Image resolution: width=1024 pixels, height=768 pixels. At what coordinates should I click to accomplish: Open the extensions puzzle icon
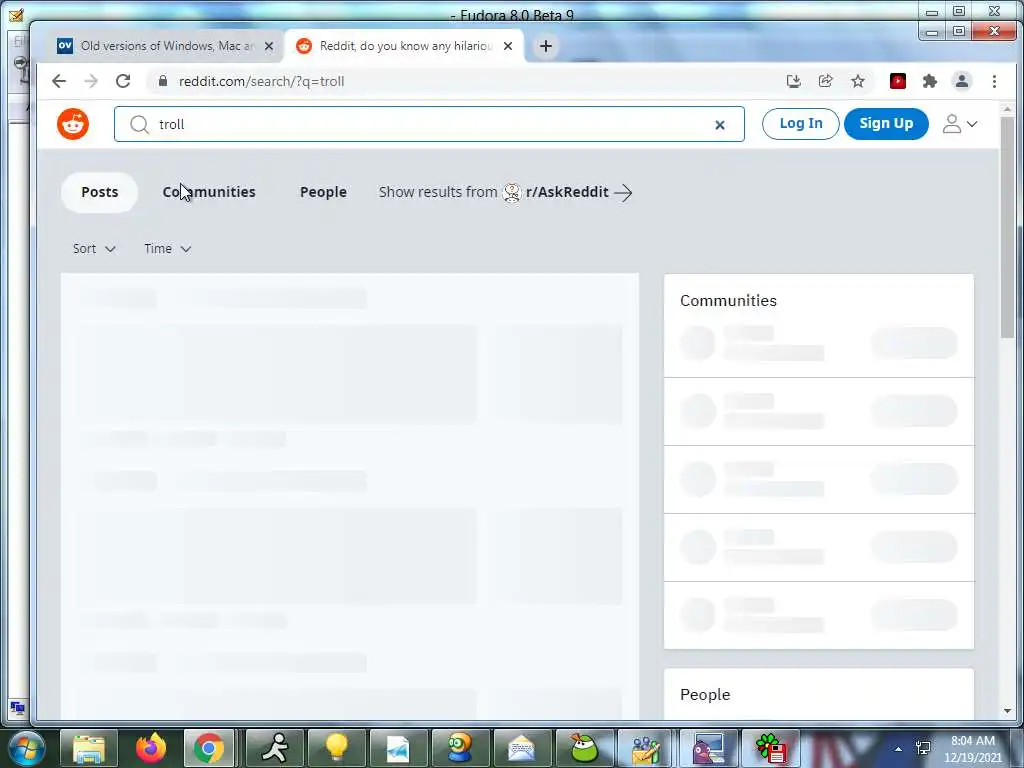(x=929, y=81)
